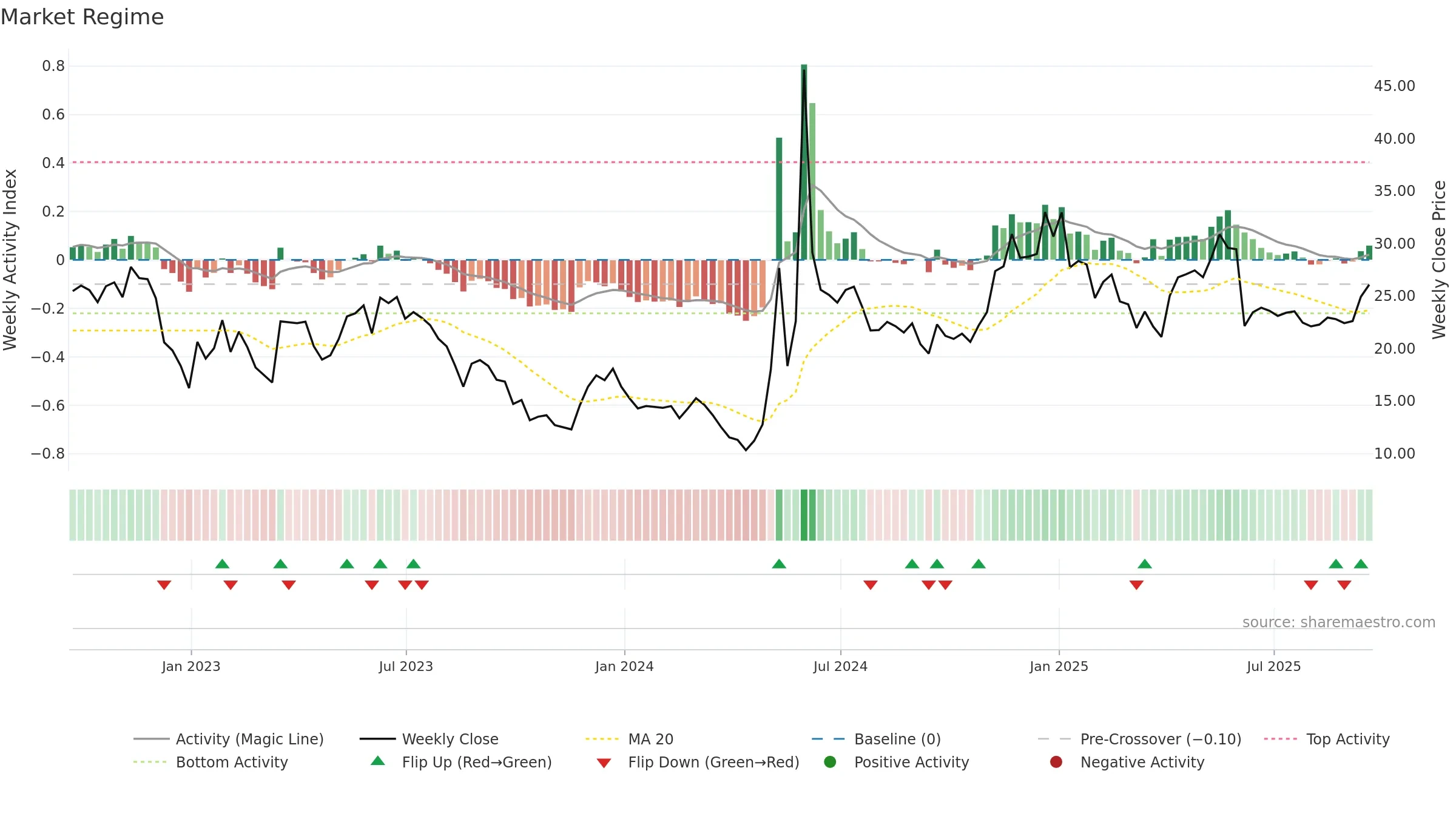Click the Jul 2024 x-axis label
Image resolution: width=1456 pixels, height=819 pixels.
click(x=840, y=666)
